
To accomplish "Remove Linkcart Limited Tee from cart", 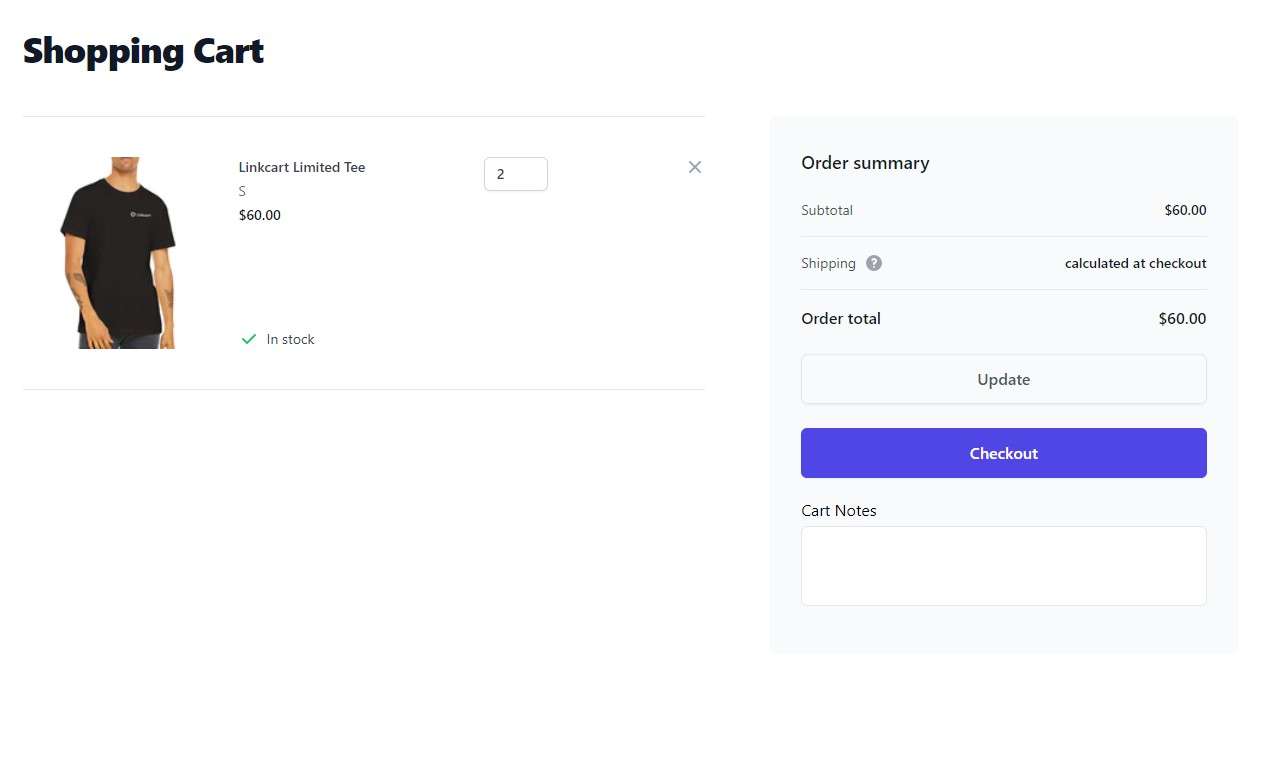I will point(695,167).
